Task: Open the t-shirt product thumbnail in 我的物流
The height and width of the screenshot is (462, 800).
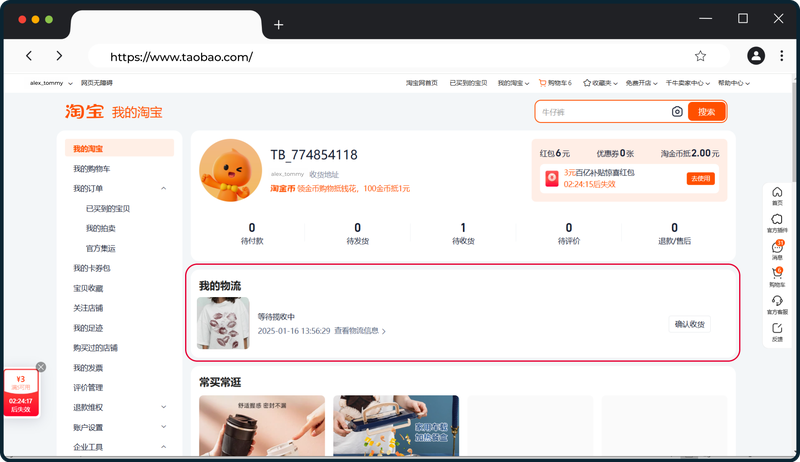Action: [x=223, y=323]
